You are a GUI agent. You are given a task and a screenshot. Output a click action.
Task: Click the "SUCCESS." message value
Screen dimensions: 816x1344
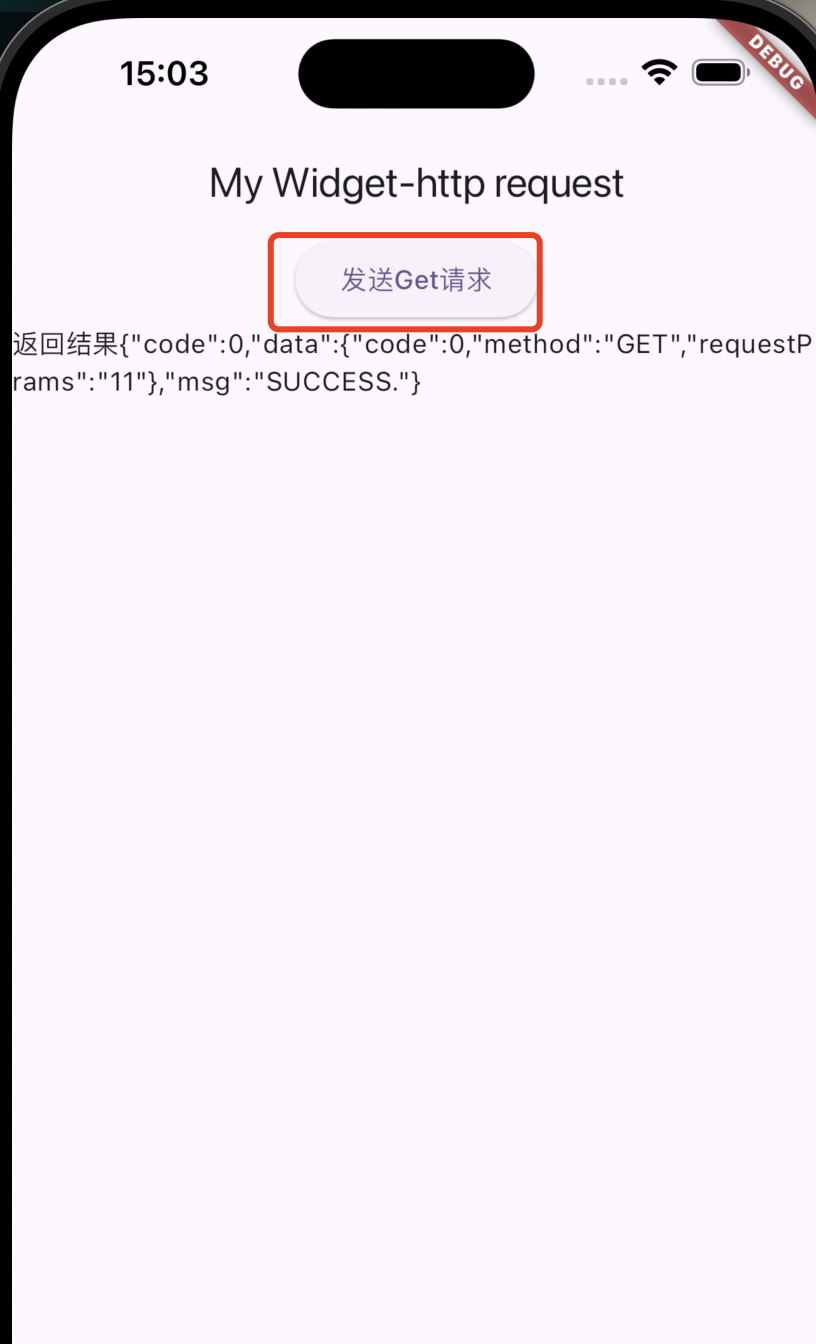(x=335, y=382)
